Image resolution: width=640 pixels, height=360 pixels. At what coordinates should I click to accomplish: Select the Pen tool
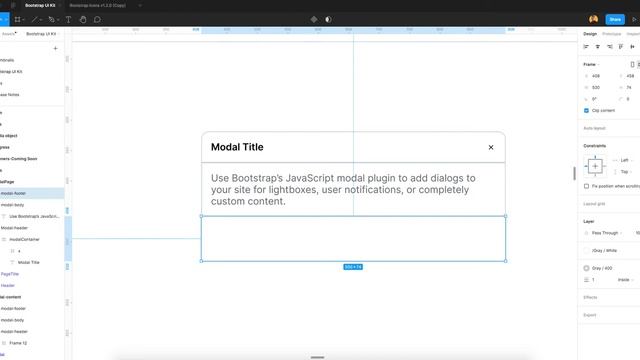(x=51, y=19)
